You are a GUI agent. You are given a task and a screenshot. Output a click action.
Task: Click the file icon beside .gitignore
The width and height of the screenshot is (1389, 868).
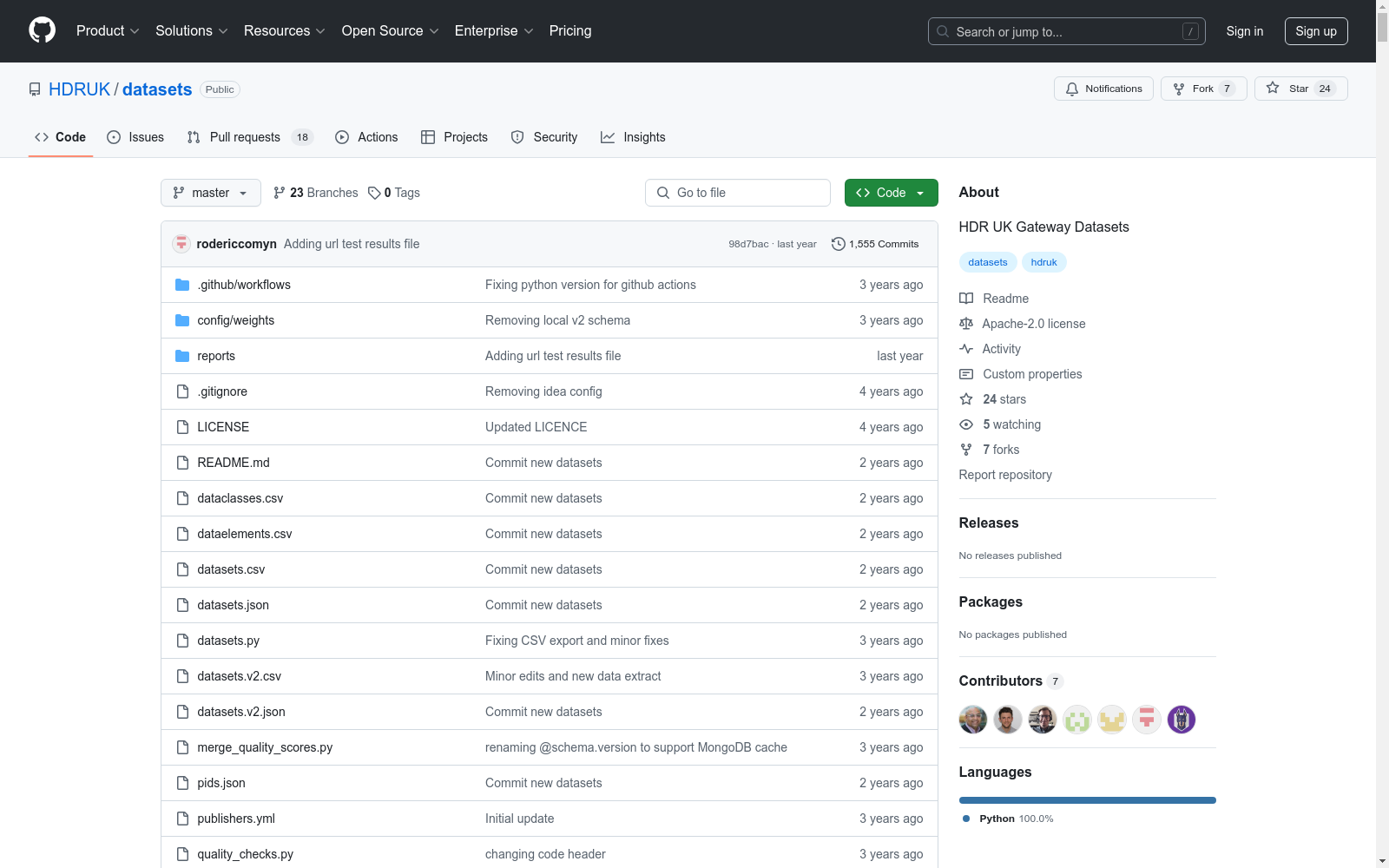pos(182,391)
